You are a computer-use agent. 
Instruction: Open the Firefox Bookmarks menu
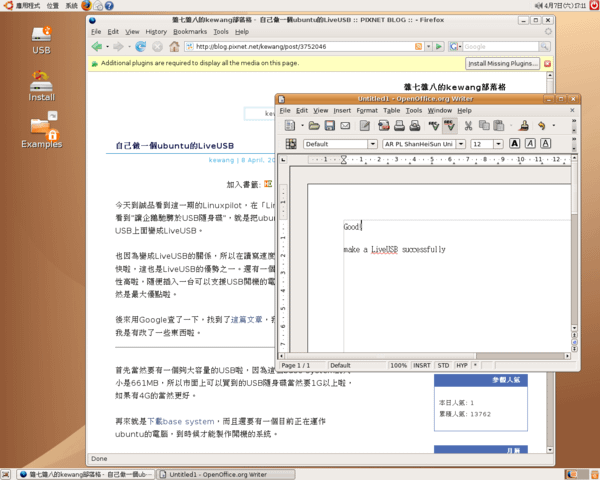pyautogui.click(x=190, y=32)
